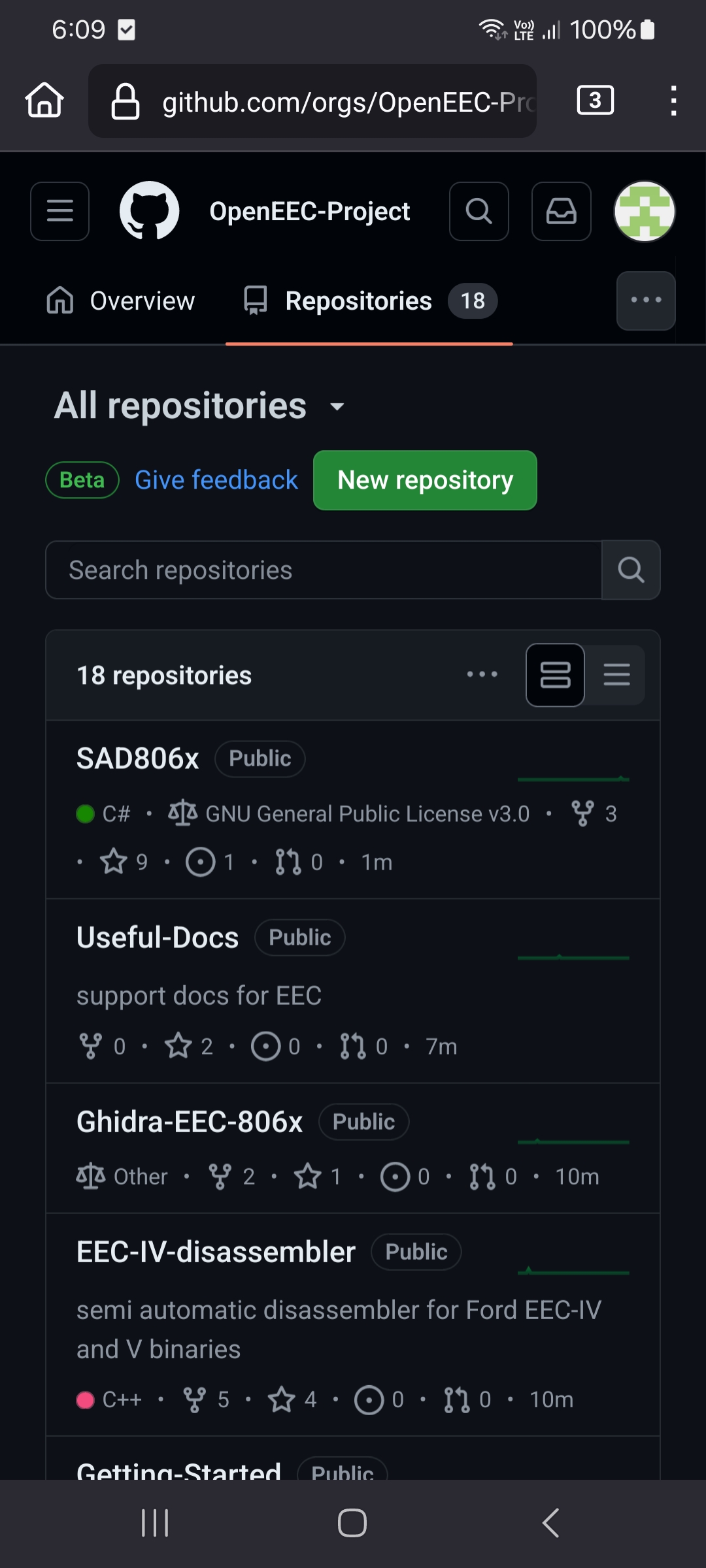The width and height of the screenshot is (706, 1568).
Task: Submit the repository search with the magnifier button
Action: 631,570
